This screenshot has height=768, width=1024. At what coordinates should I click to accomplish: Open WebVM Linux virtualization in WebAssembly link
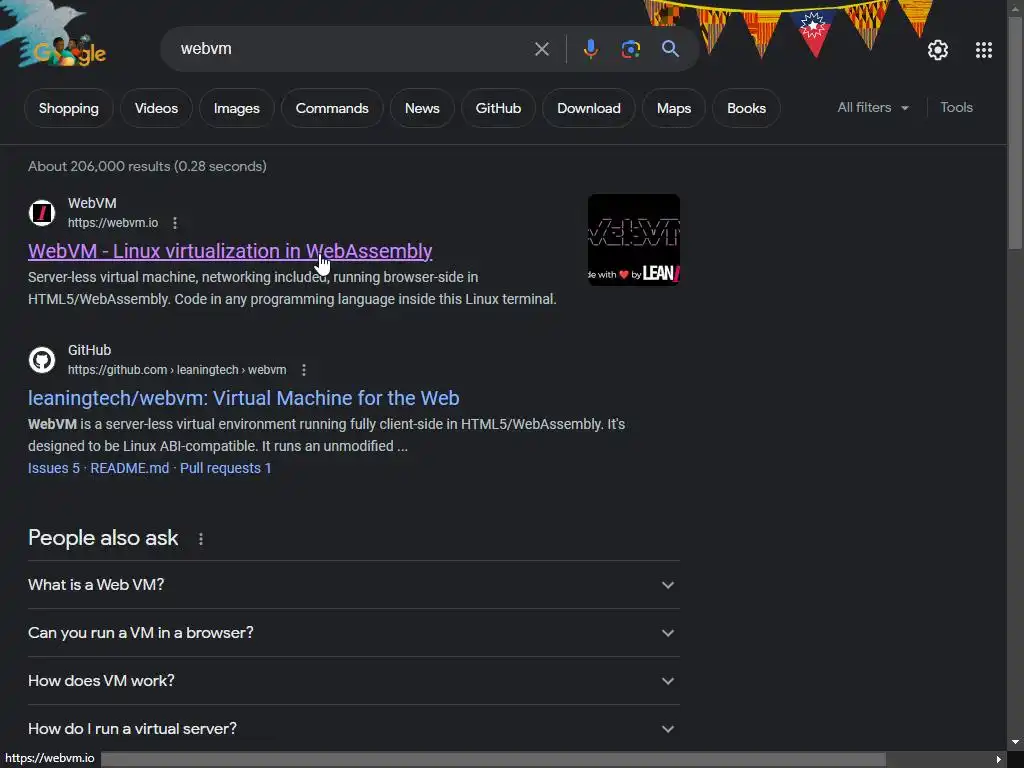pyautogui.click(x=230, y=251)
